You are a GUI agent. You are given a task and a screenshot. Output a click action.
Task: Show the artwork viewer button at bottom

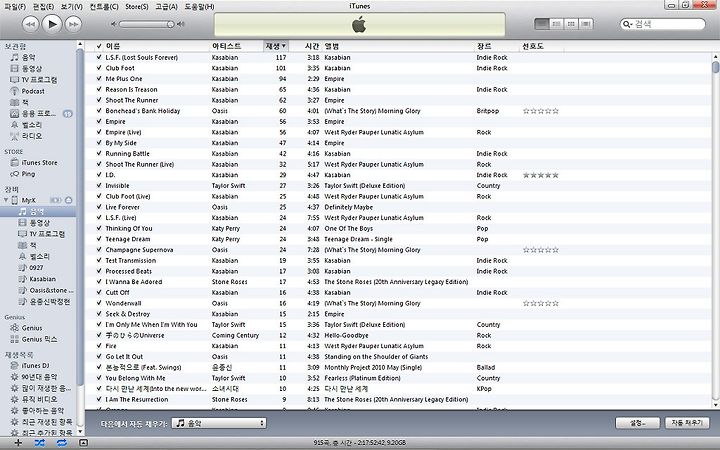click(83, 443)
